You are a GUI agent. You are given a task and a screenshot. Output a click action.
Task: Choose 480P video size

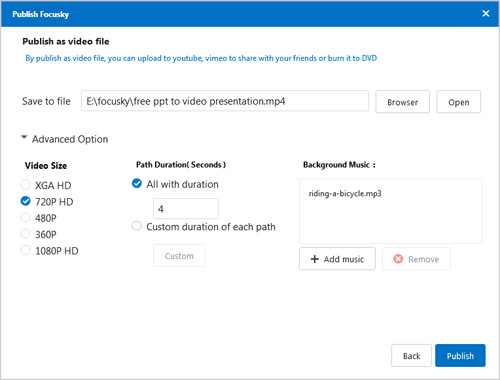point(26,217)
